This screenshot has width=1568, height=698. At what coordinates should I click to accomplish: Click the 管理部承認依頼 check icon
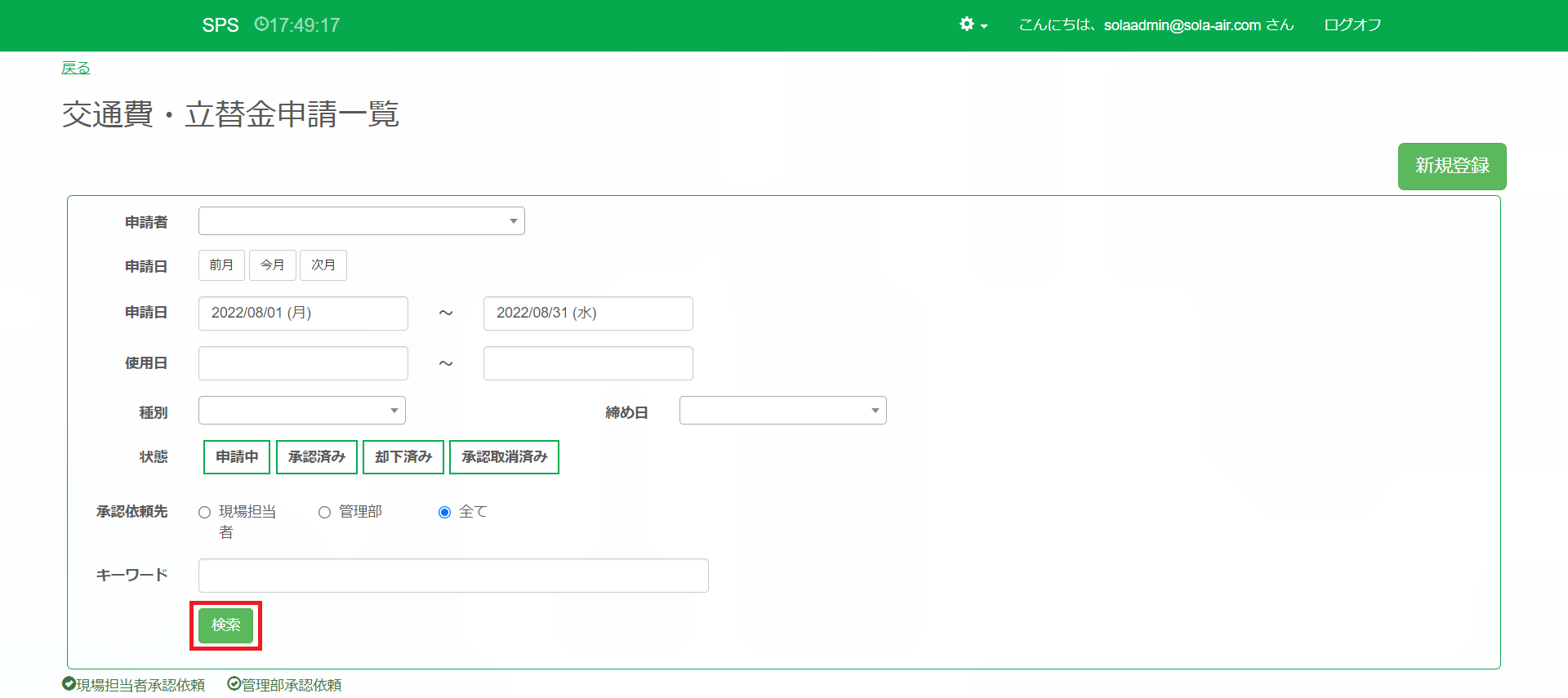tap(234, 684)
